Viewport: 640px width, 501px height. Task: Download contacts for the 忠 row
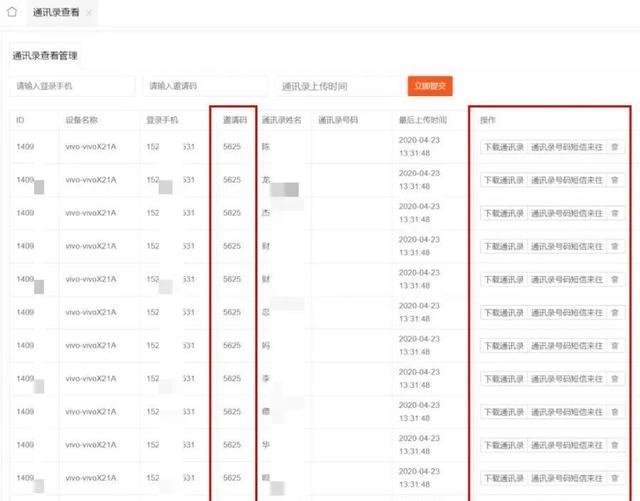tap(504, 313)
